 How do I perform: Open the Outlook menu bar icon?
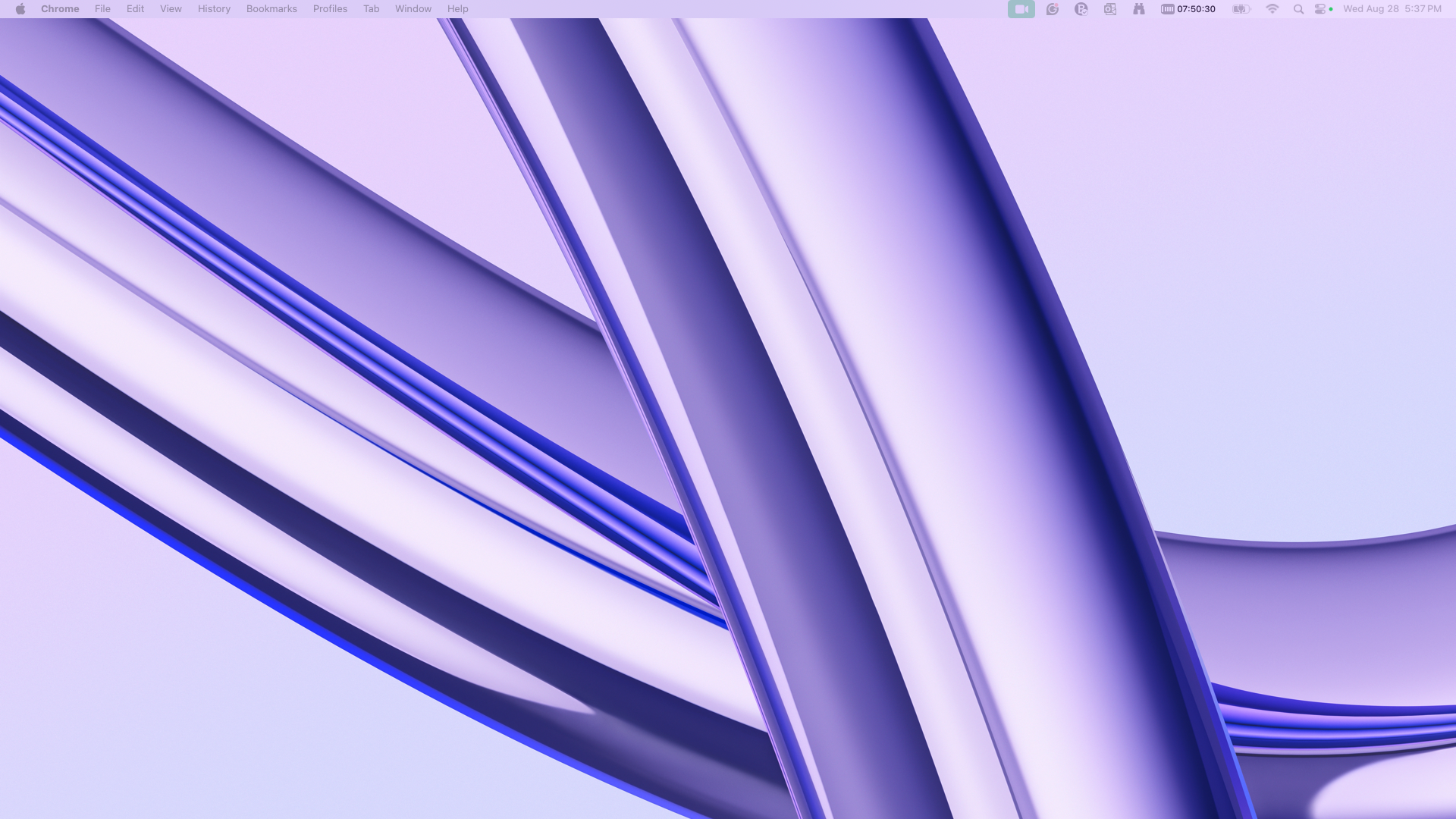tap(1110, 9)
